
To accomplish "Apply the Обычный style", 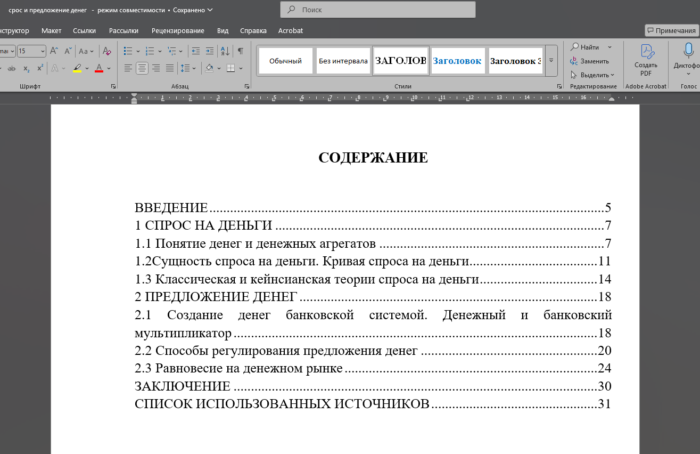I will [285, 61].
